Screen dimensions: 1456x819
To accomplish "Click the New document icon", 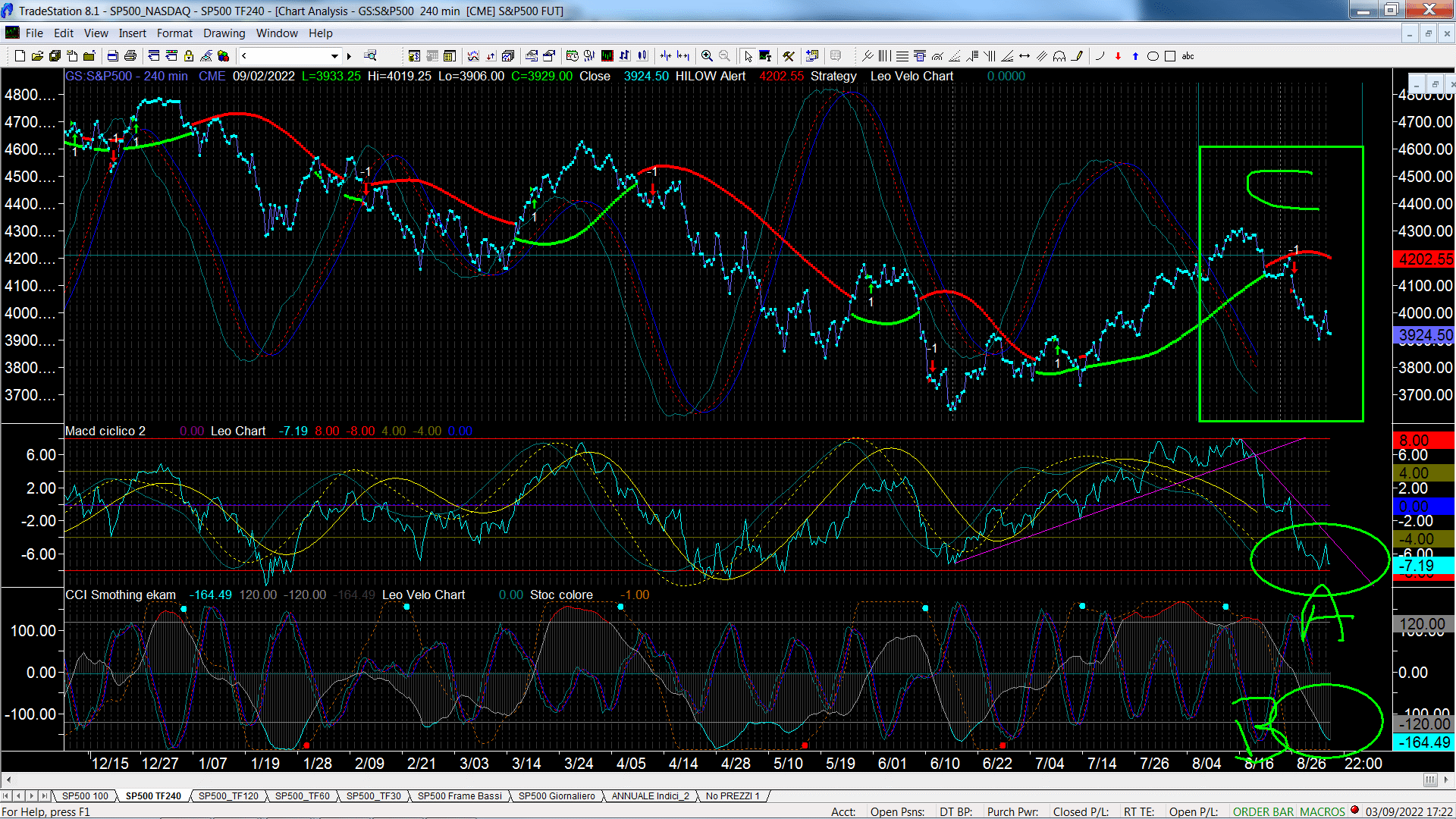I will [x=20, y=56].
